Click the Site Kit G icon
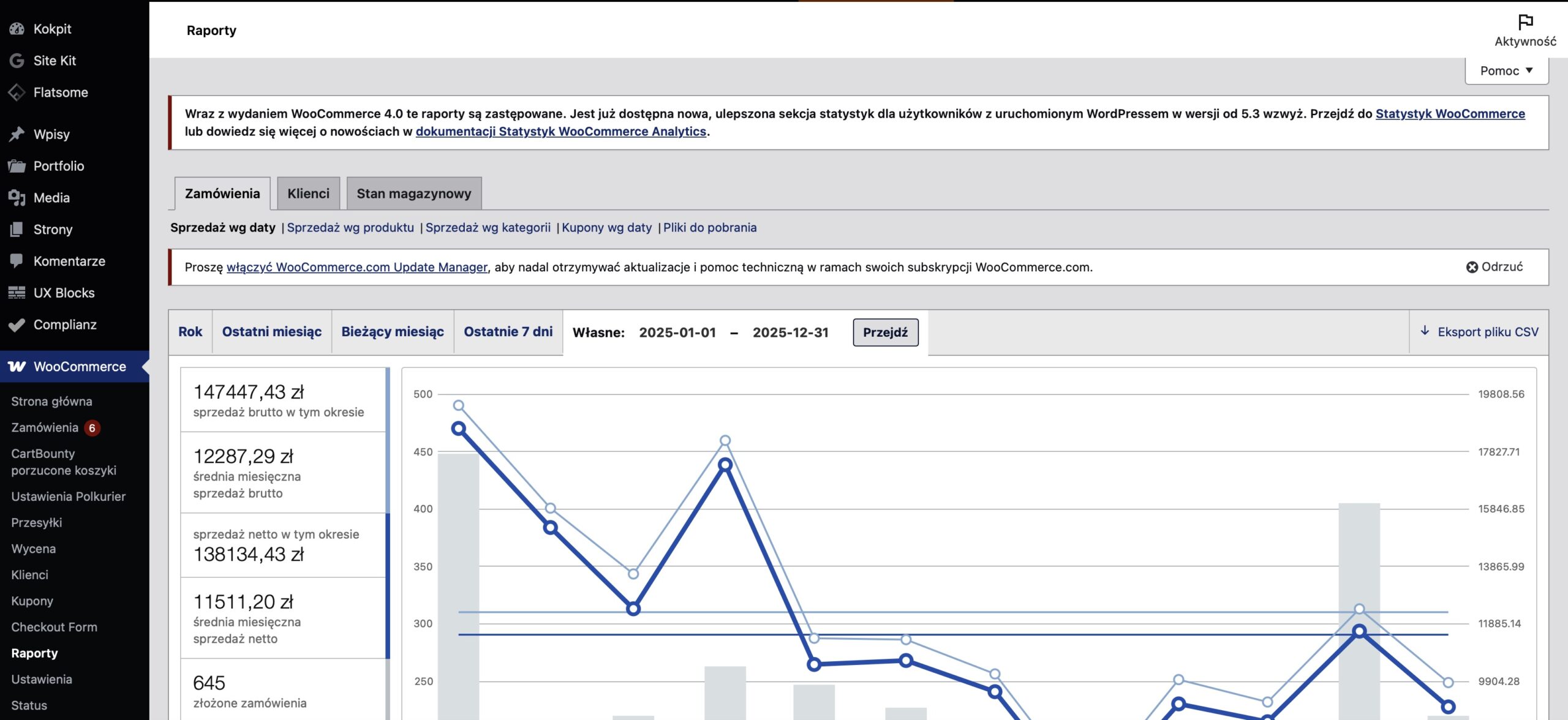 (x=17, y=61)
